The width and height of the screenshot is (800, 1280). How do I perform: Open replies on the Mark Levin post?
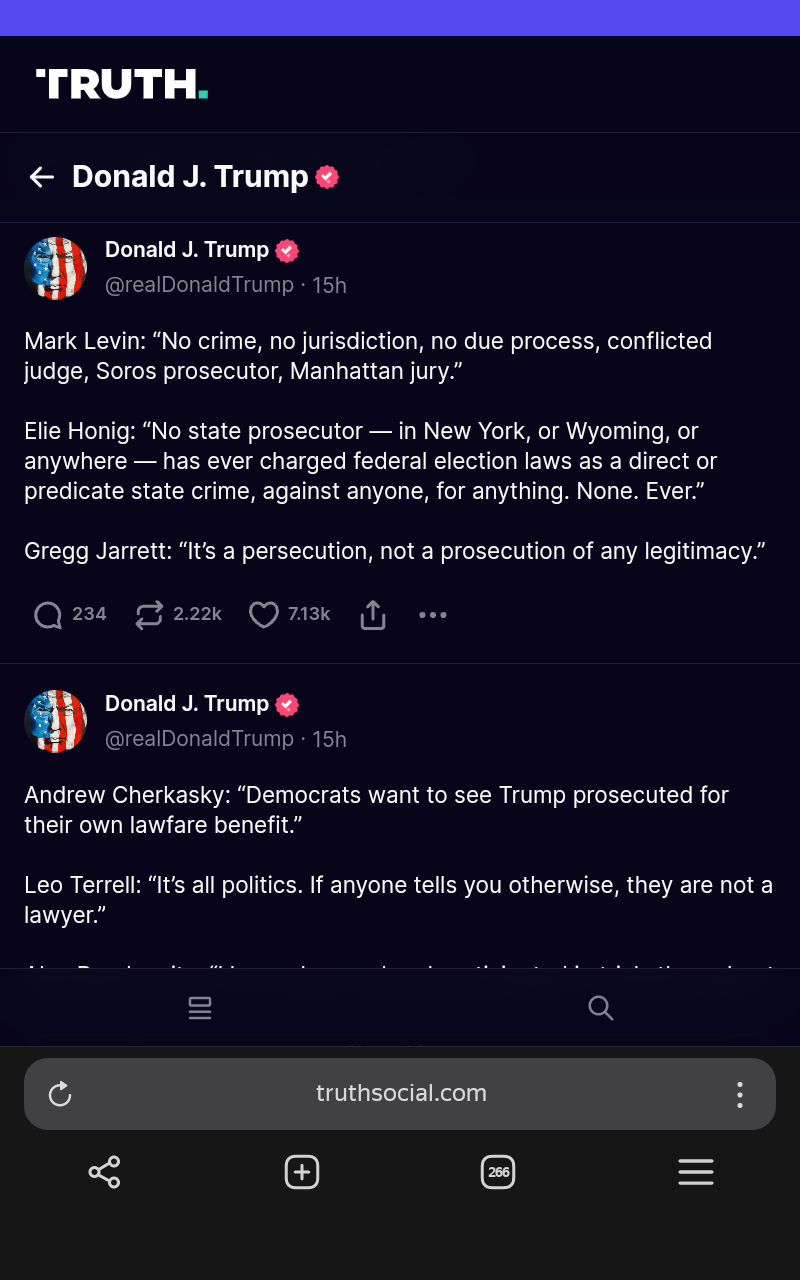coord(48,614)
